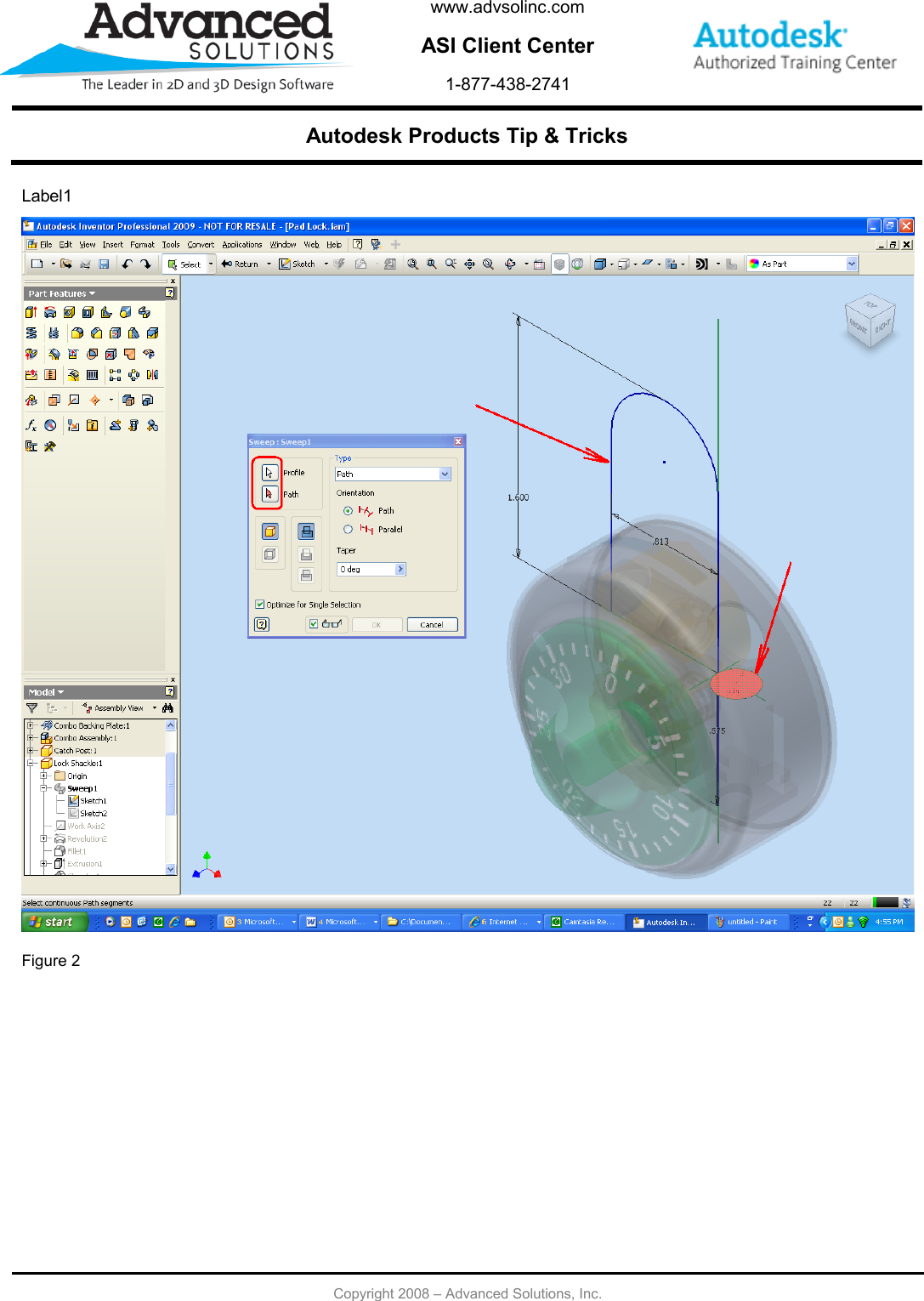Select the Rib feature tool

[x=106, y=312]
